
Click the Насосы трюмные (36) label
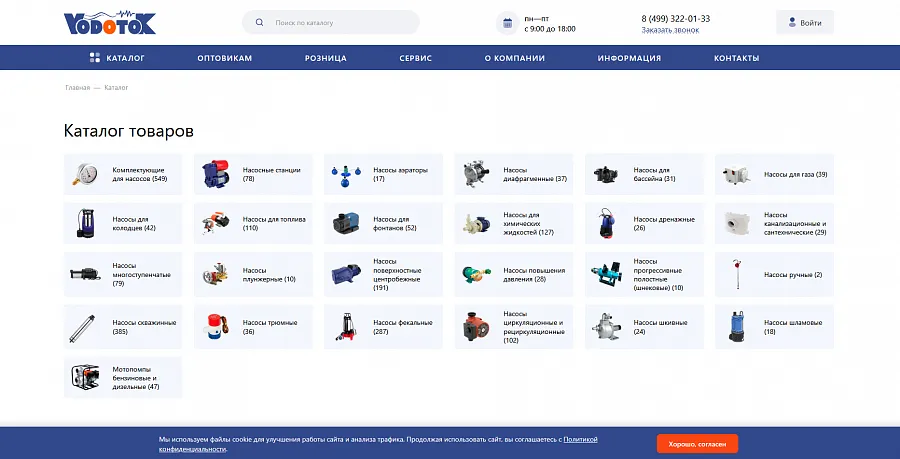tap(270, 327)
